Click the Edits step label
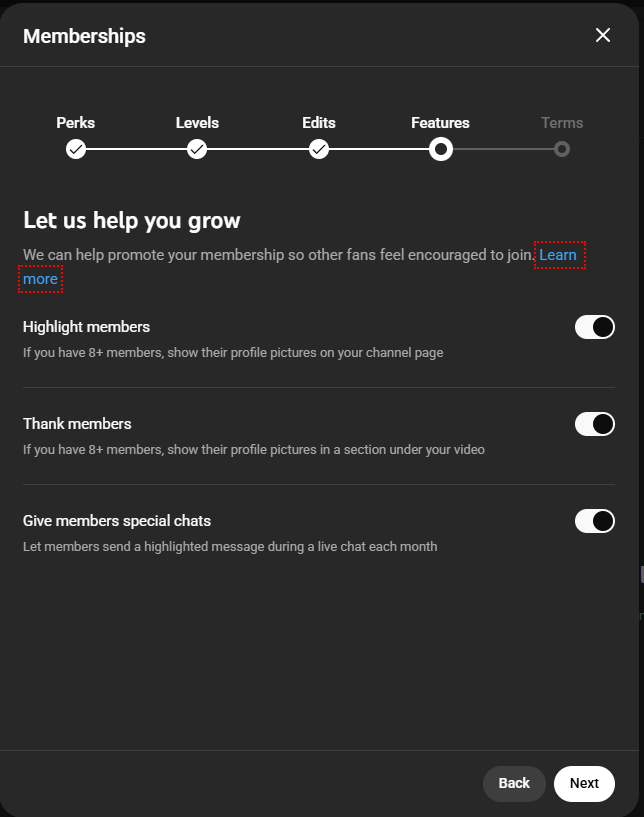The height and width of the screenshot is (817, 644). (x=318, y=122)
